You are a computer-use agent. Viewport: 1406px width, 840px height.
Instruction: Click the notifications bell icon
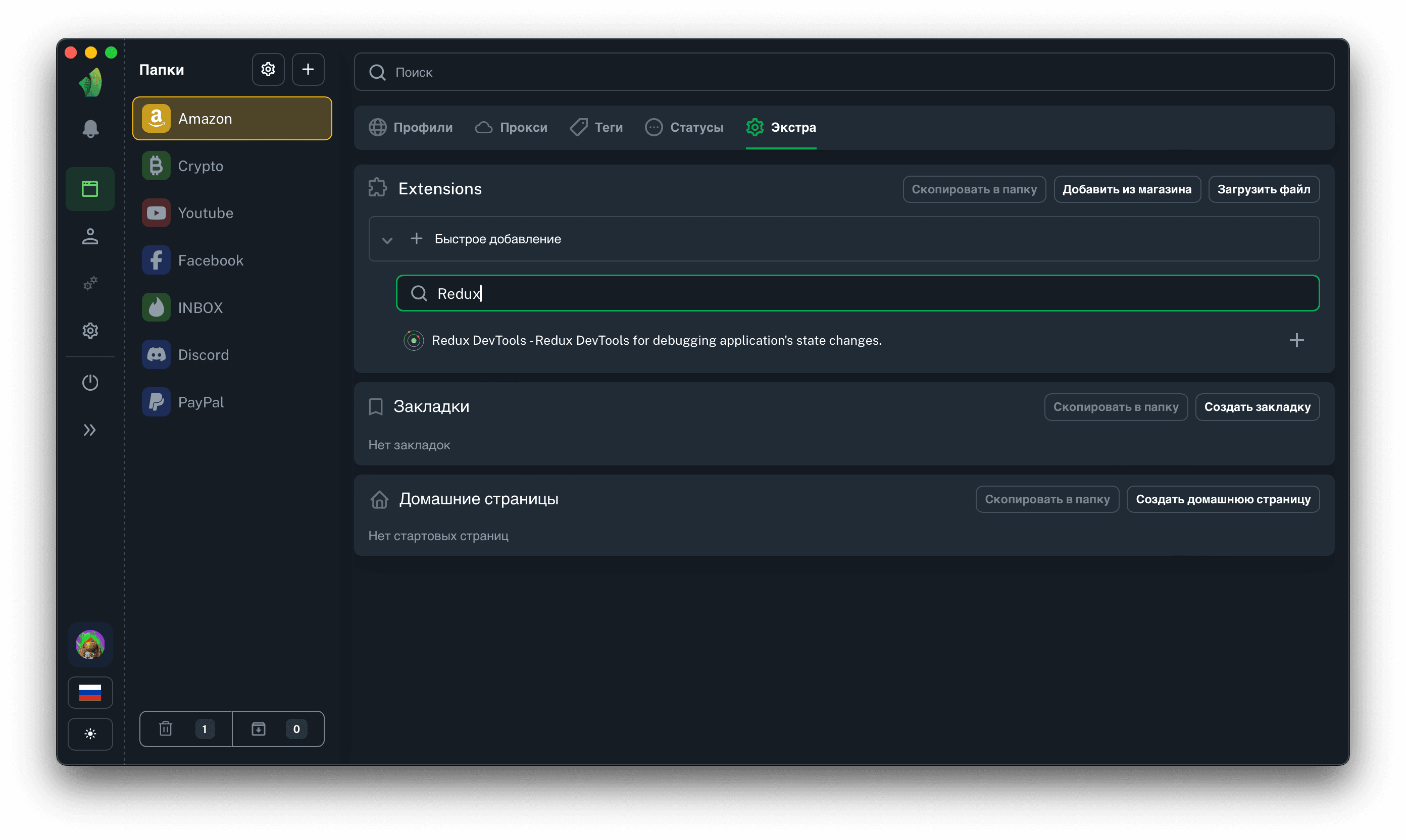pyautogui.click(x=90, y=129)
